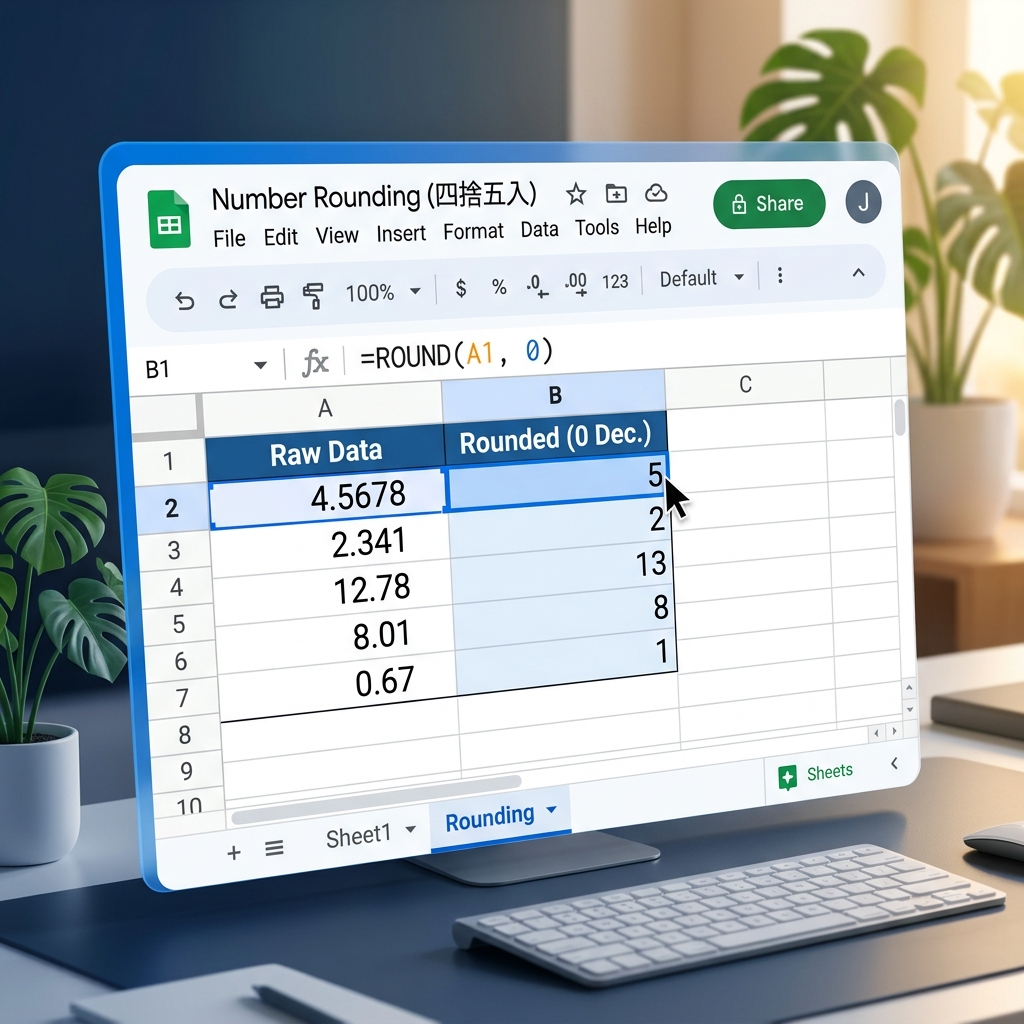
Task: Click the Undo icon
Action: click(185, 301)
